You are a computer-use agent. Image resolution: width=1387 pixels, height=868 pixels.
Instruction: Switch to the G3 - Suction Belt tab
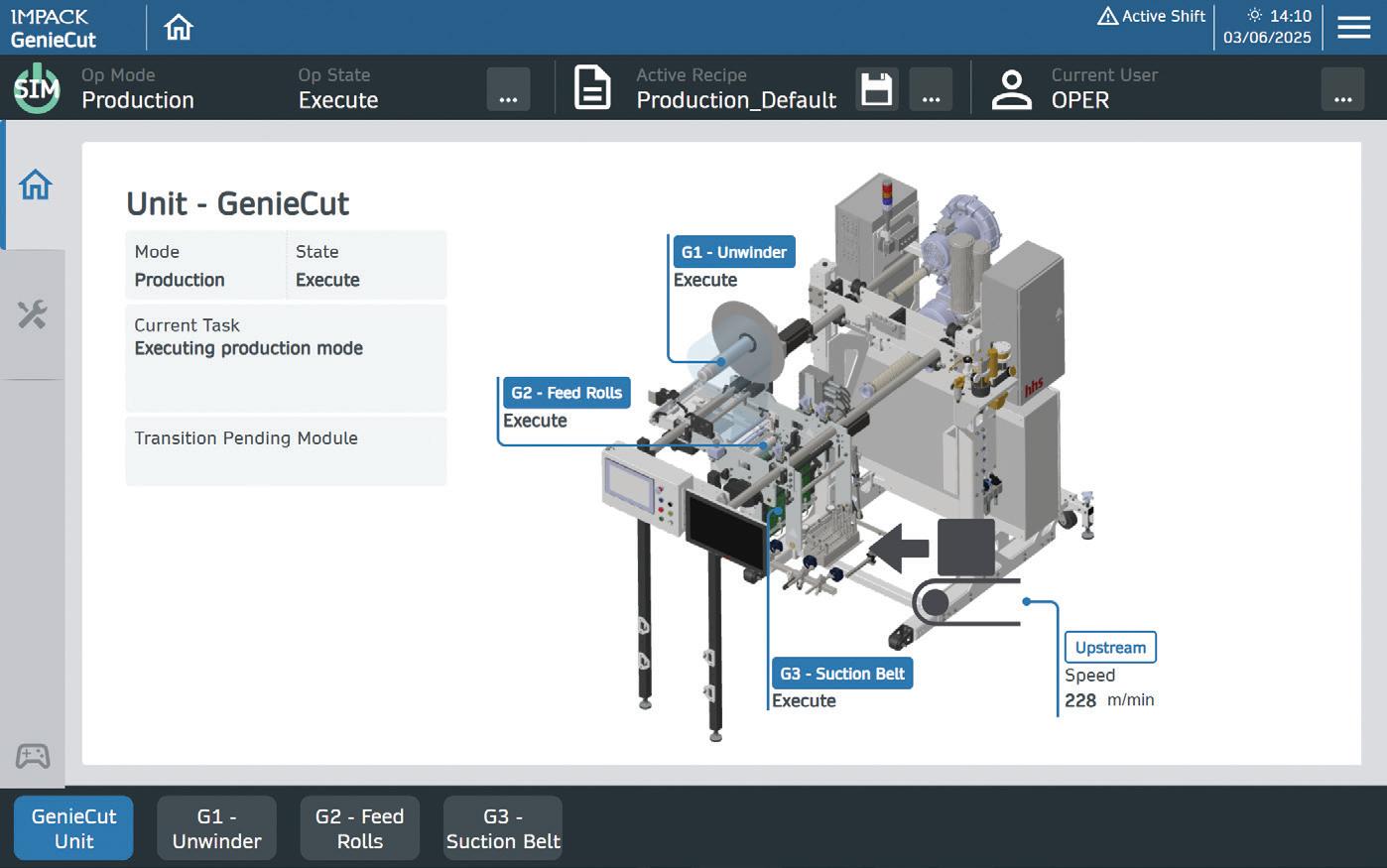[x=503, y=828]
